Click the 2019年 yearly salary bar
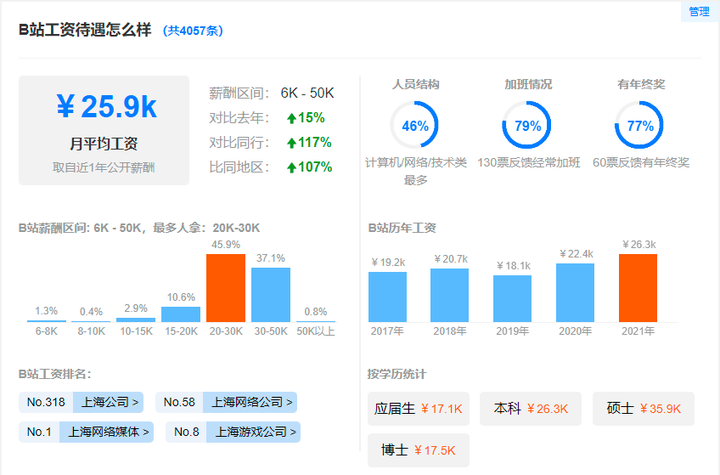720x475 pixels. (x=512, y=298)
